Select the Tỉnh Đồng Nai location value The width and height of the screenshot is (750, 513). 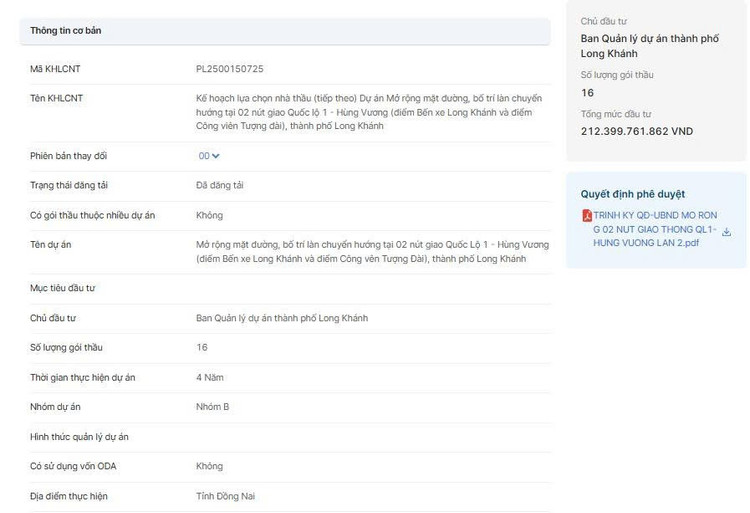[x=225, y=496]
